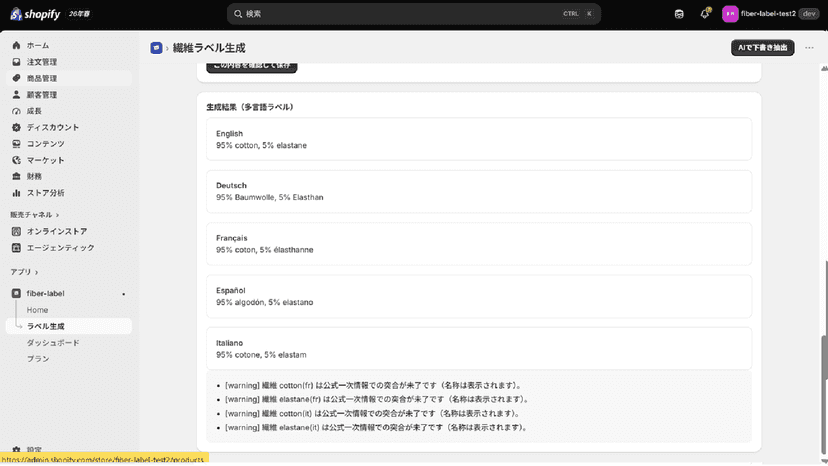This screenshot has height=466, width=828.
Task: Focus the 検索 search field
Action: point(413,14)
